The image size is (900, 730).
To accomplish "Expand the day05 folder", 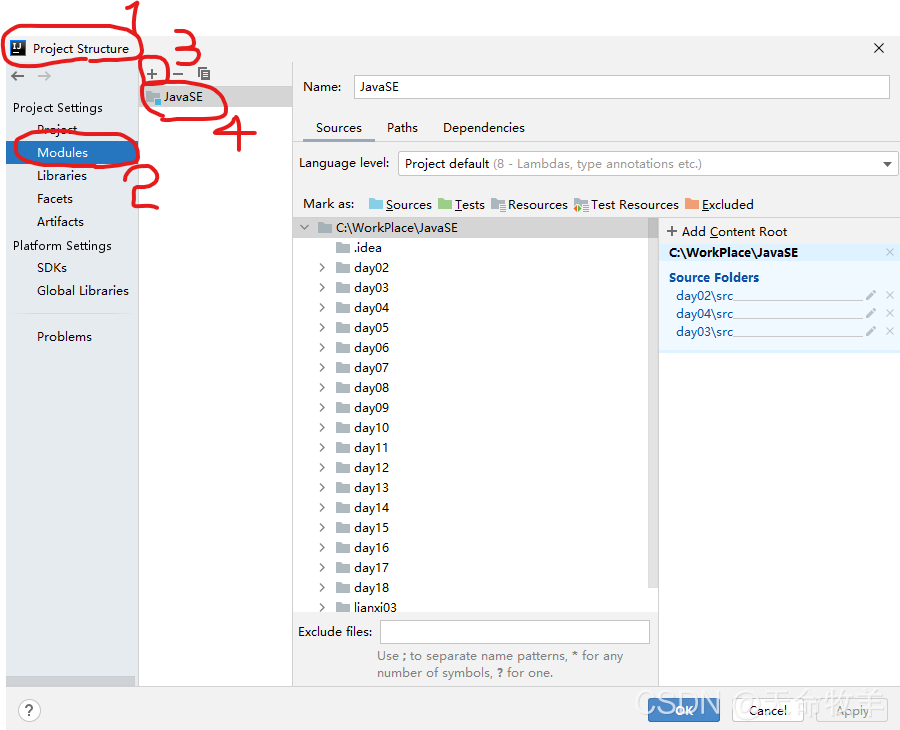I will pyautogui.click(x=322, y=328).
